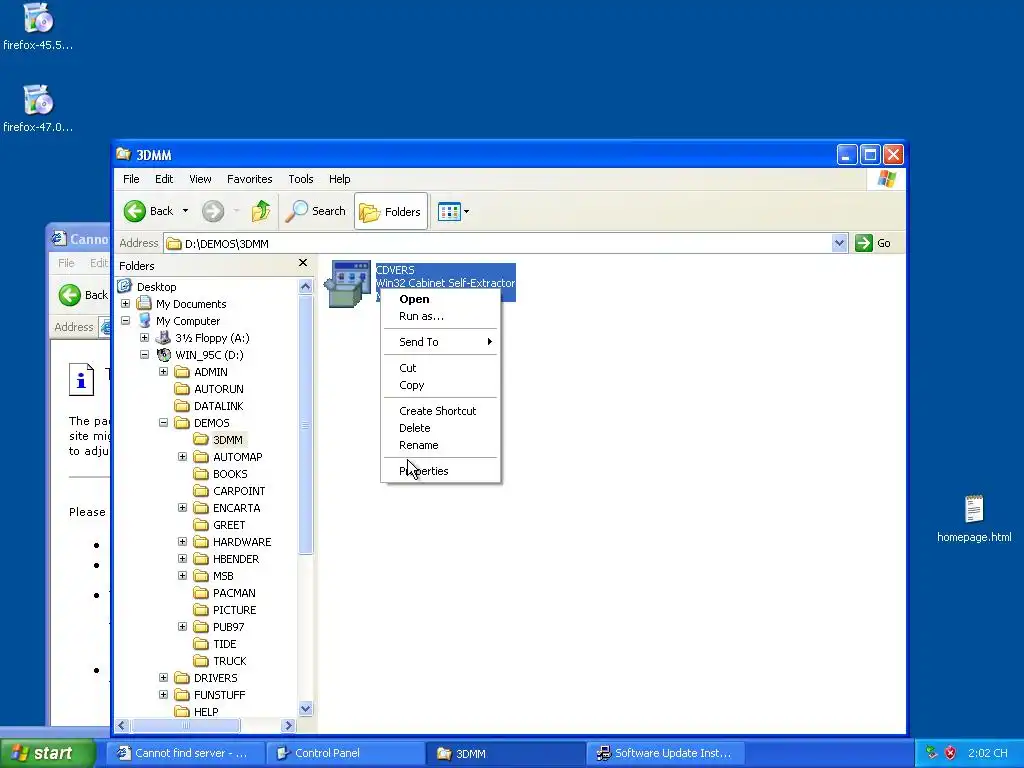The height and width of the screenshot is (768, 1024).
Task: Expand the HARDWARE folder node
Action: 182,541
